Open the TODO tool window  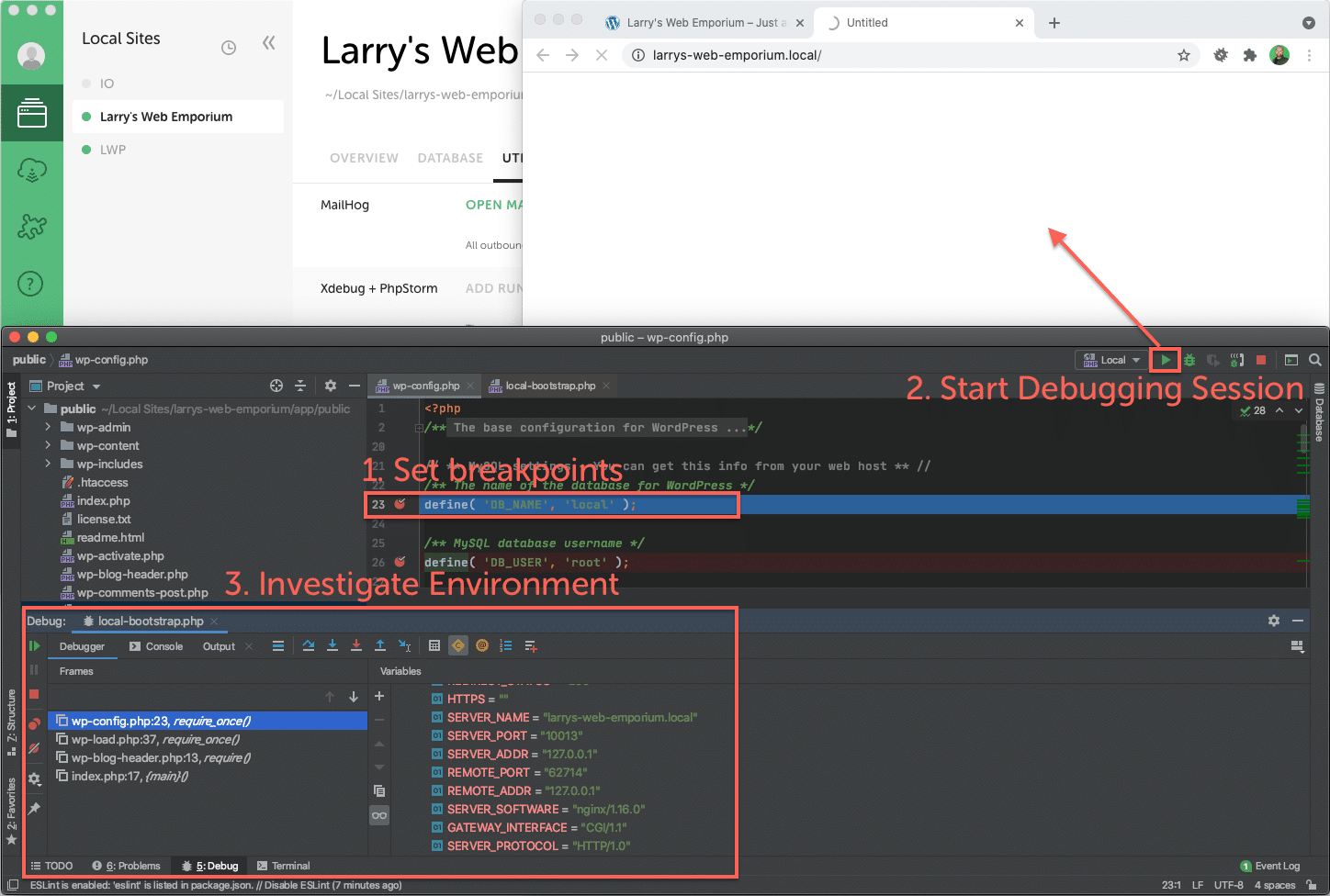pyautogui.click(x=51, y=866)
